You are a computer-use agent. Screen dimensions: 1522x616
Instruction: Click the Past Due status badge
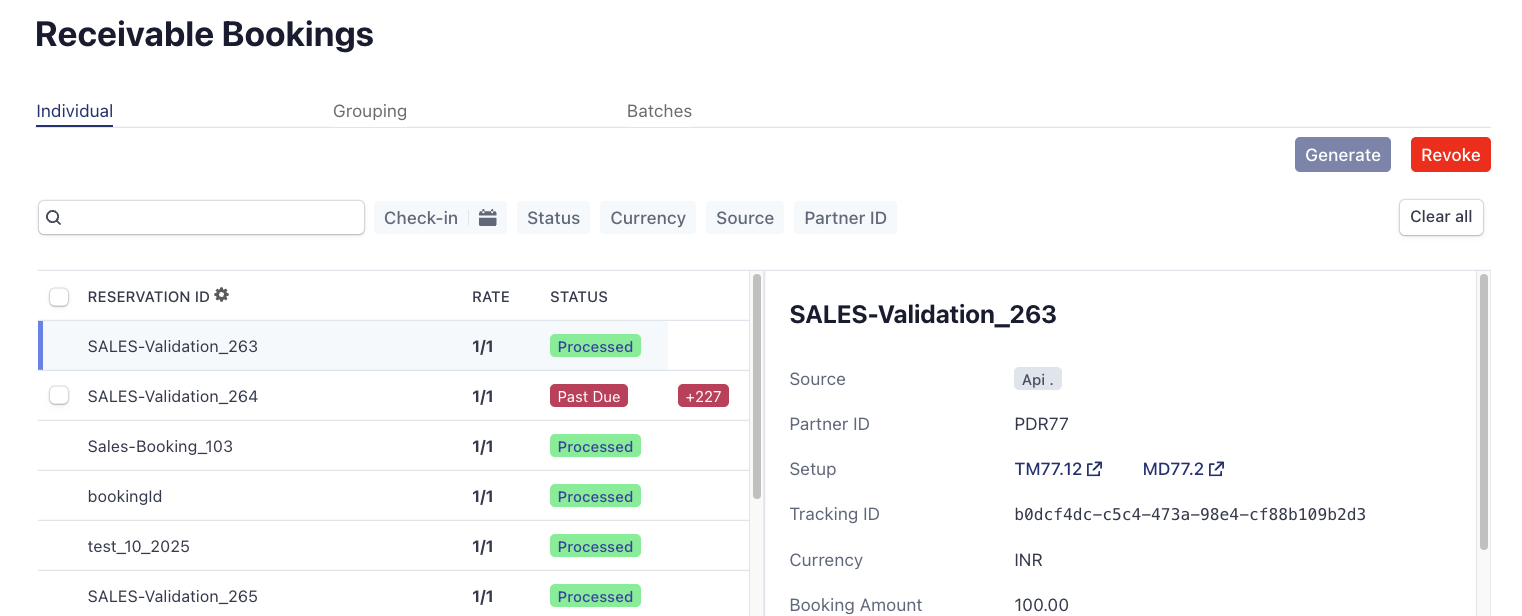589,397
